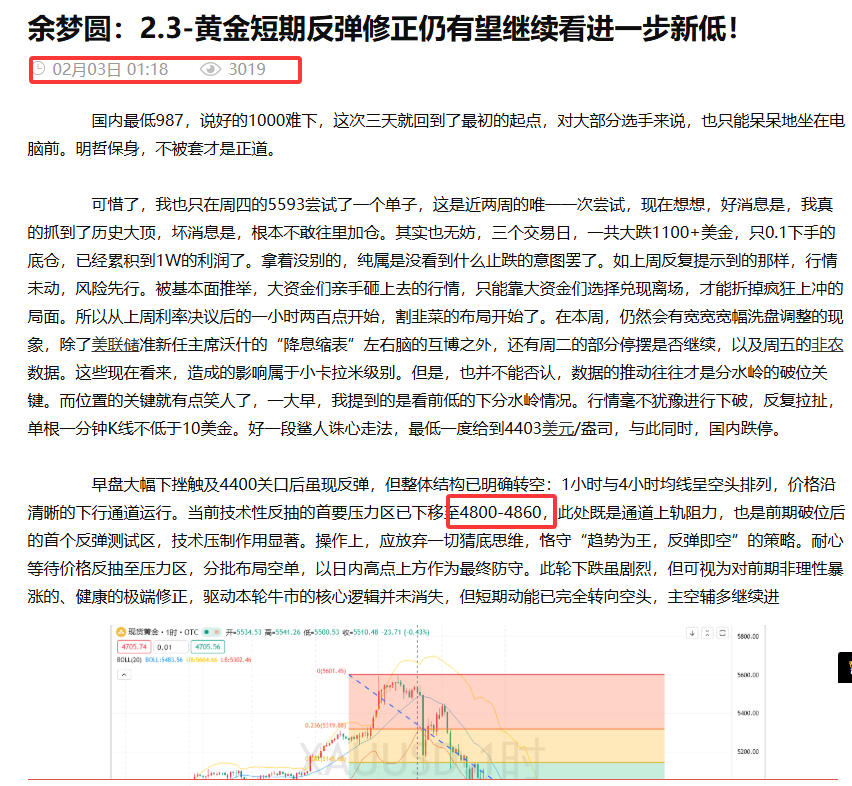Click the 4800-4860 pressure zone text
852x786 pixels.
[500, 512]
